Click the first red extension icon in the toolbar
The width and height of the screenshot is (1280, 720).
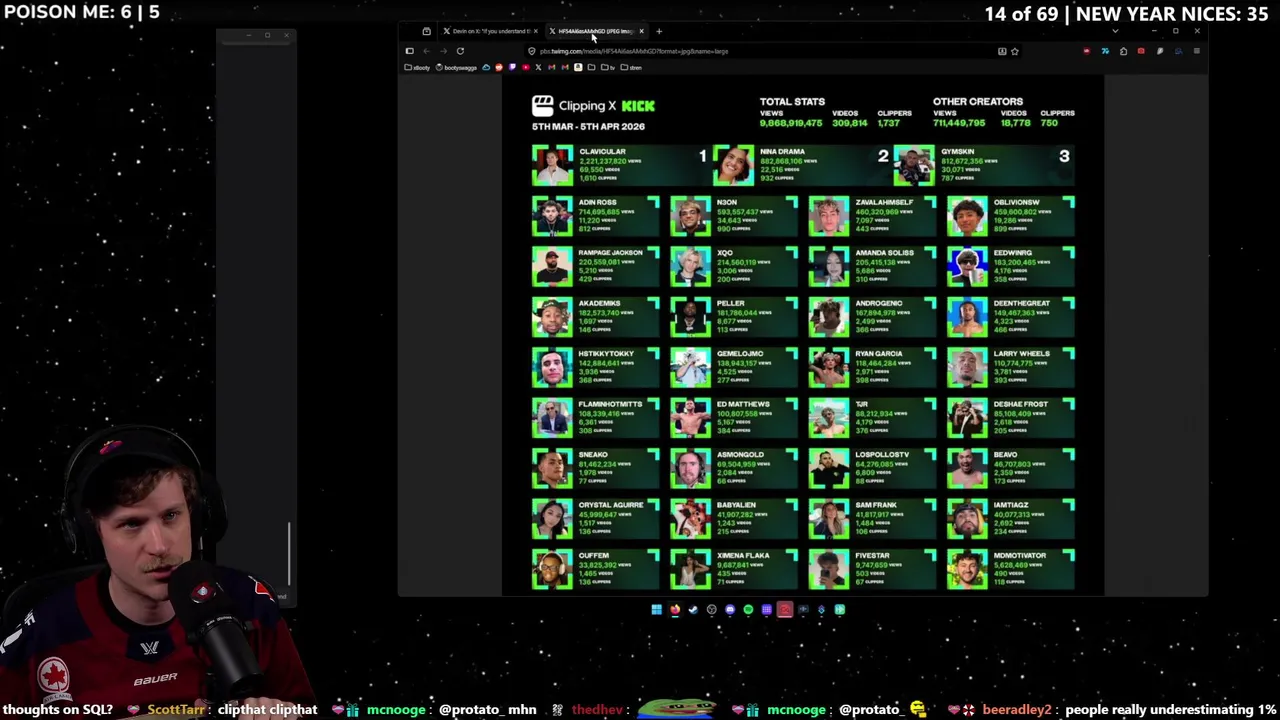coord(1087,51)
